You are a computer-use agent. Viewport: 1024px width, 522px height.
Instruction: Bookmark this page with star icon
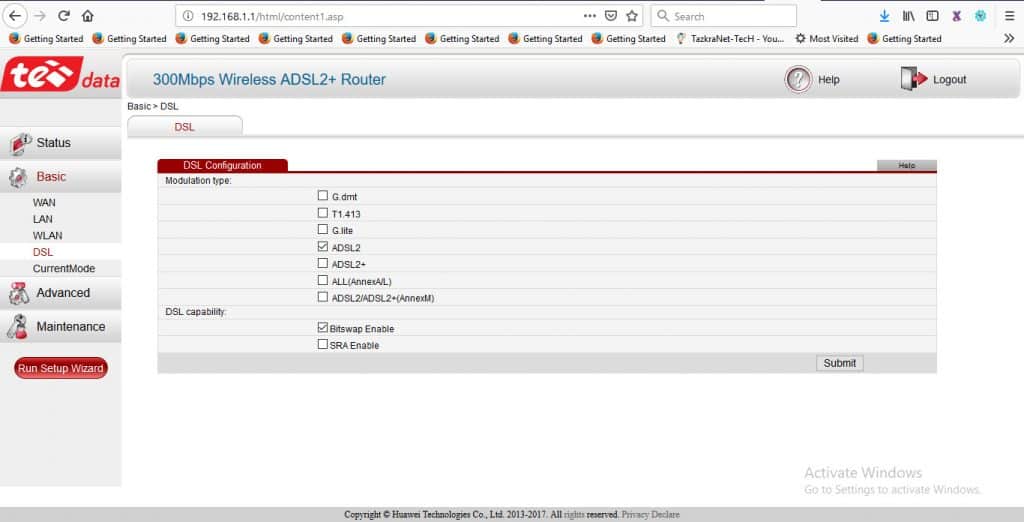632,16
